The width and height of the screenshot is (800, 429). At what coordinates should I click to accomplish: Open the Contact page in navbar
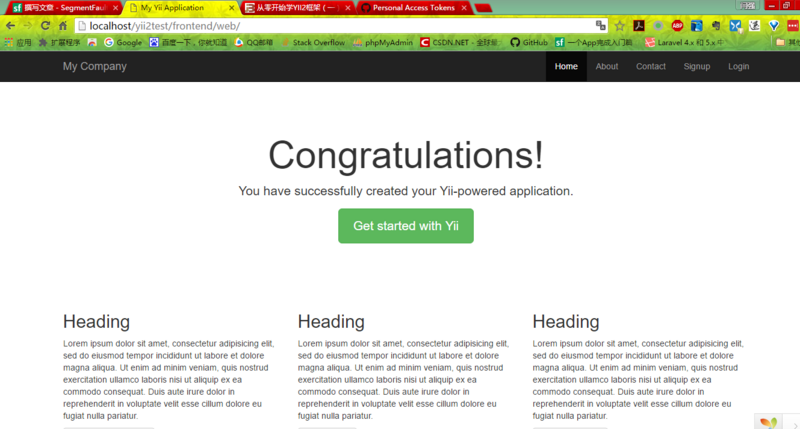pyautogui.click(x=651, y=66)
